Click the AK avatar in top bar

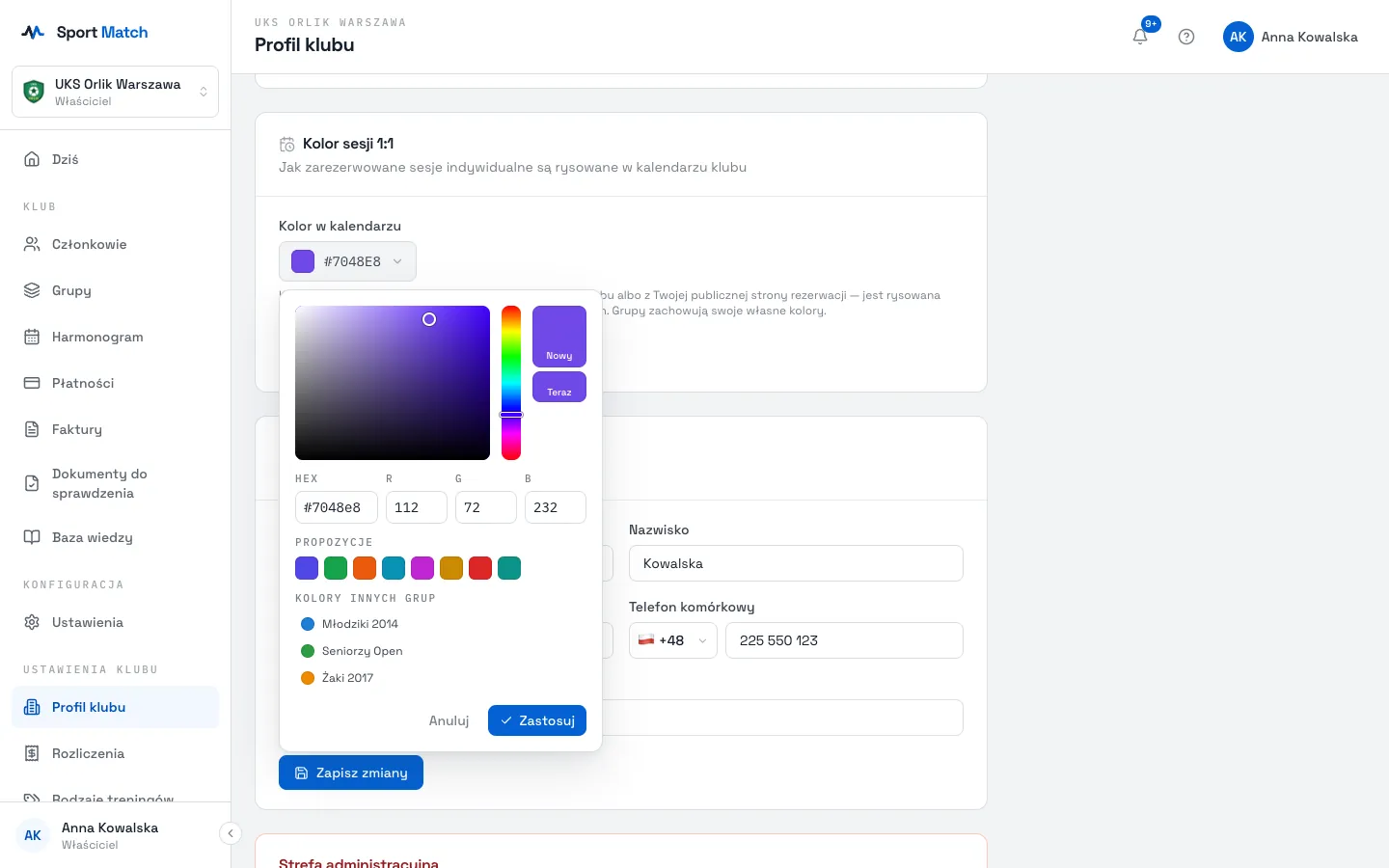click(1239, 37)
